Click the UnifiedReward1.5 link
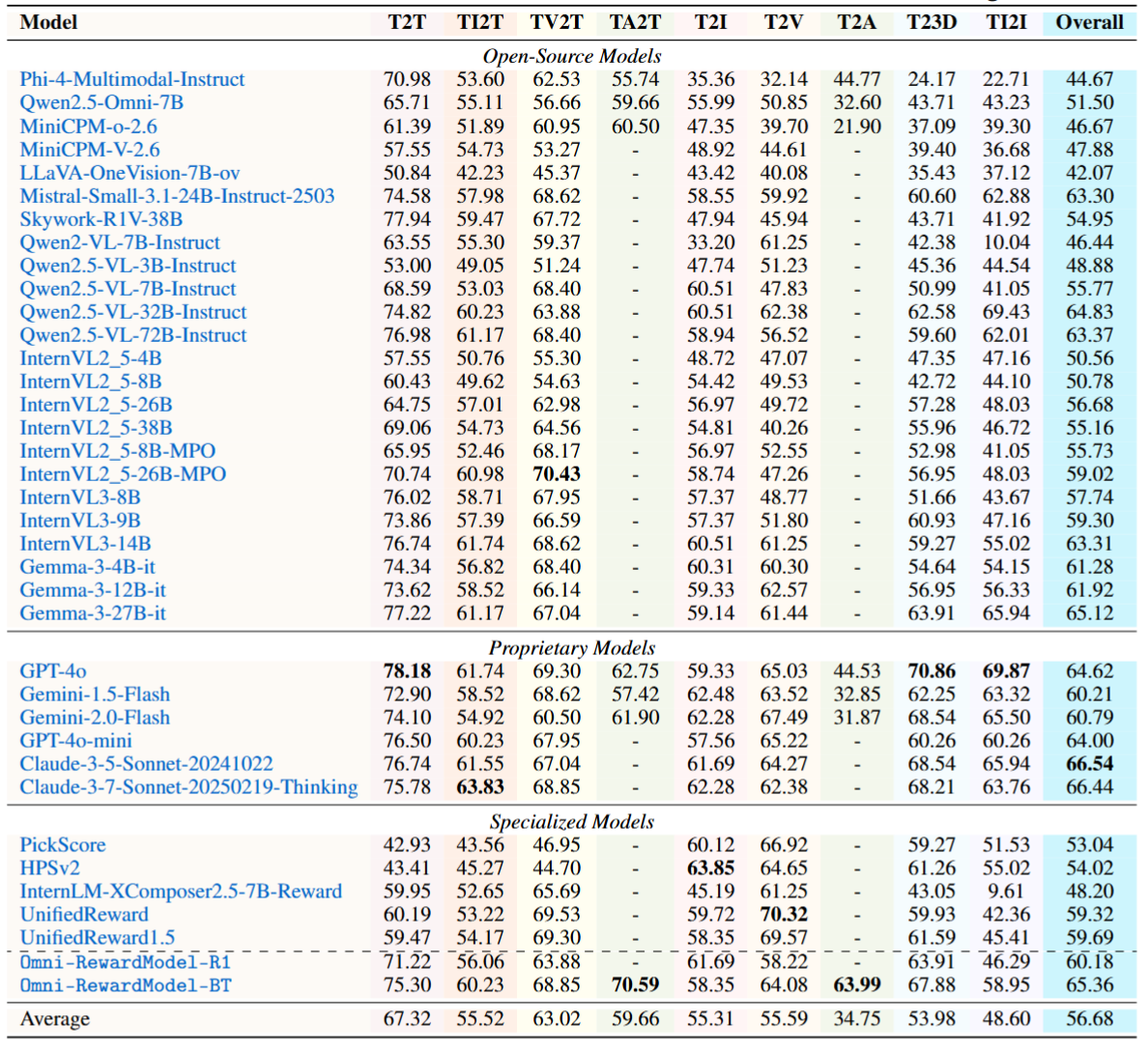Screen dimensions: 1148x1050 [98, 937]
